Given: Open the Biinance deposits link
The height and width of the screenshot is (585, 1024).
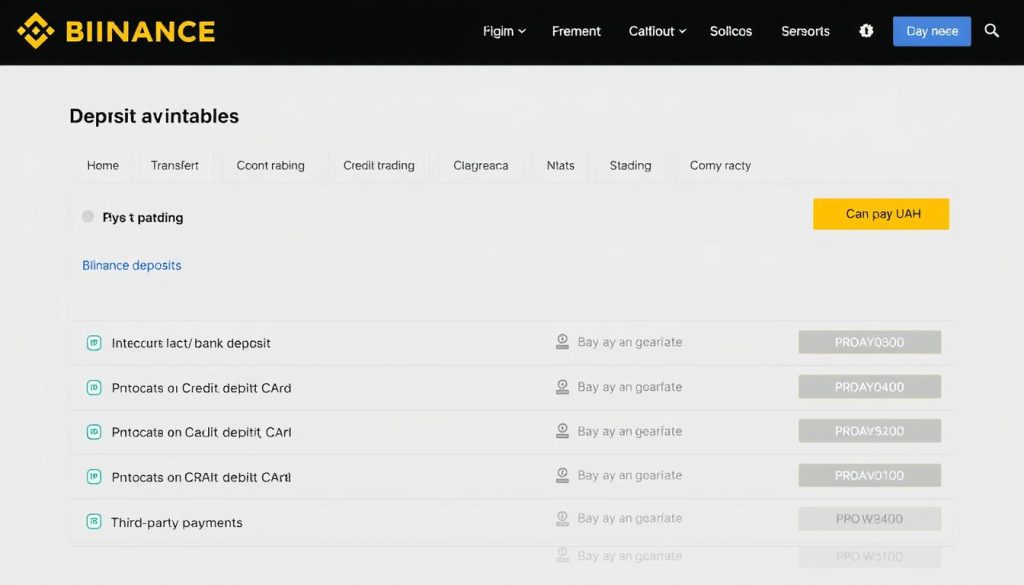Looking at the screenshot, I should 132,266.
